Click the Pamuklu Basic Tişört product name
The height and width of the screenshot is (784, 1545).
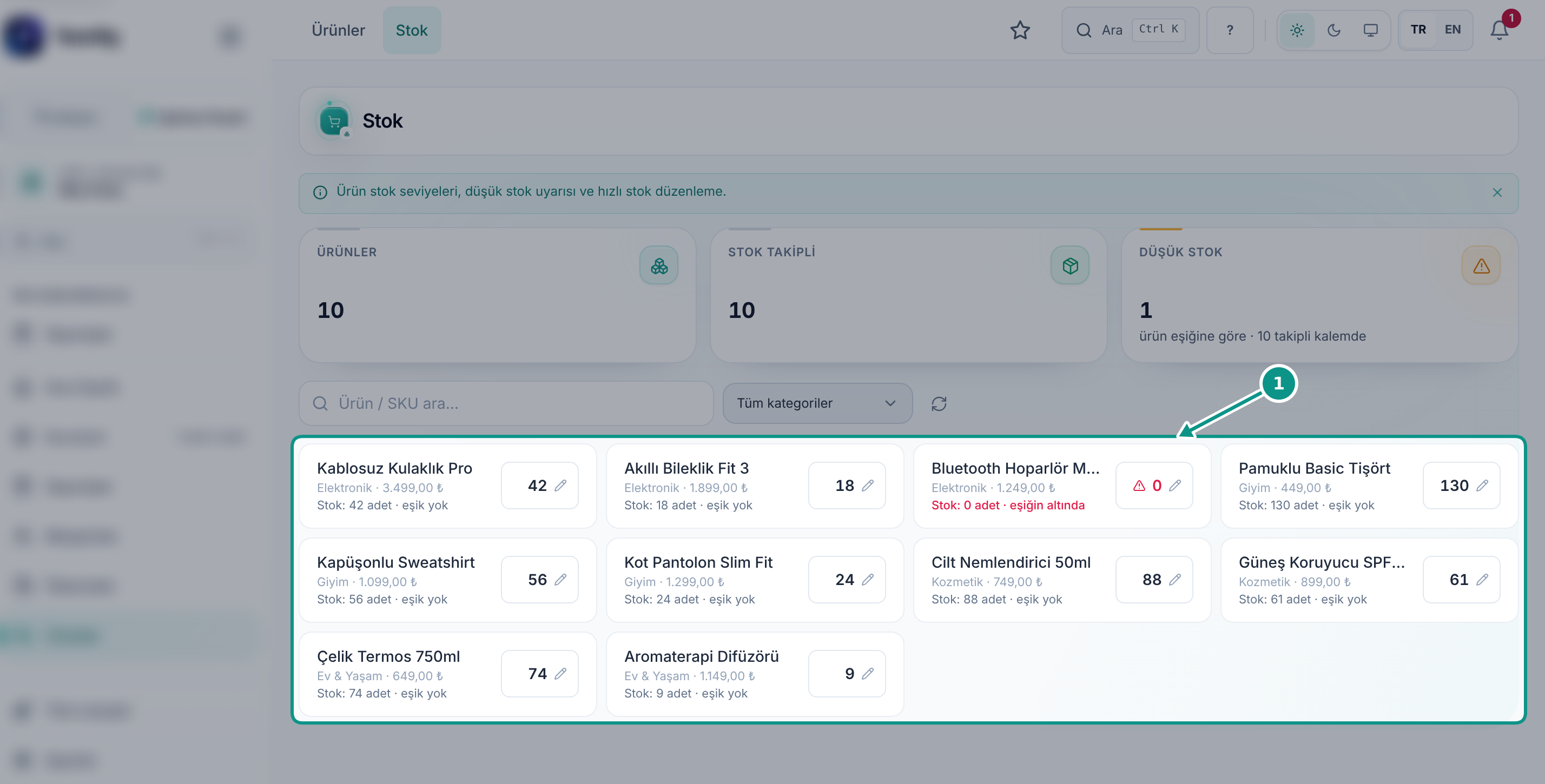click(1314, 468)
